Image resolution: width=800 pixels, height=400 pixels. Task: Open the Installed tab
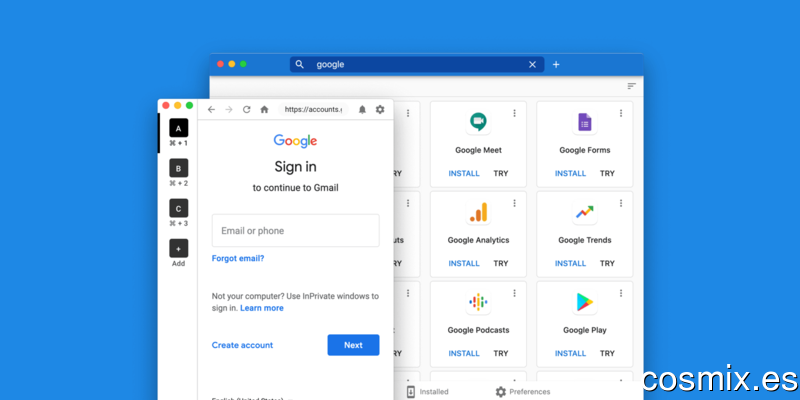click(x=428, y=392)
